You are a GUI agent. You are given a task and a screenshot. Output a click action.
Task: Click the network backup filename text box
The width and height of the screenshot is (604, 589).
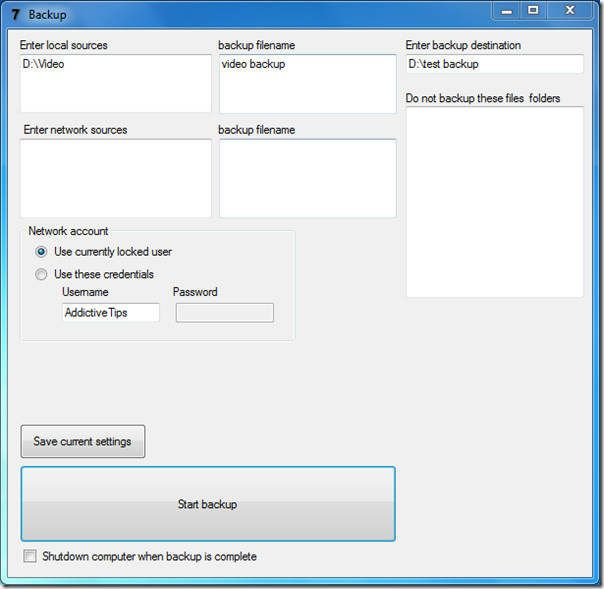307,178
